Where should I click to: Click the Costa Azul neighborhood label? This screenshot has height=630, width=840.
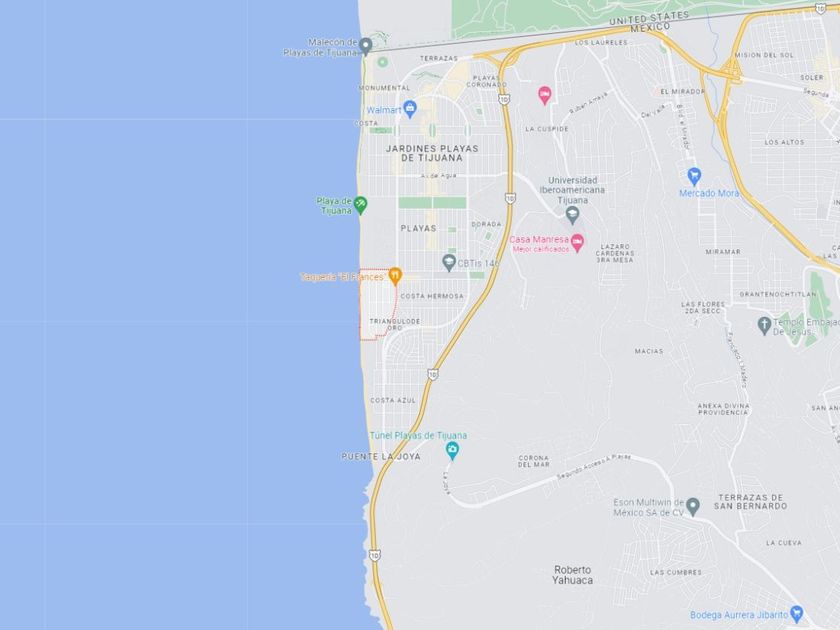(x=393, y=400)
